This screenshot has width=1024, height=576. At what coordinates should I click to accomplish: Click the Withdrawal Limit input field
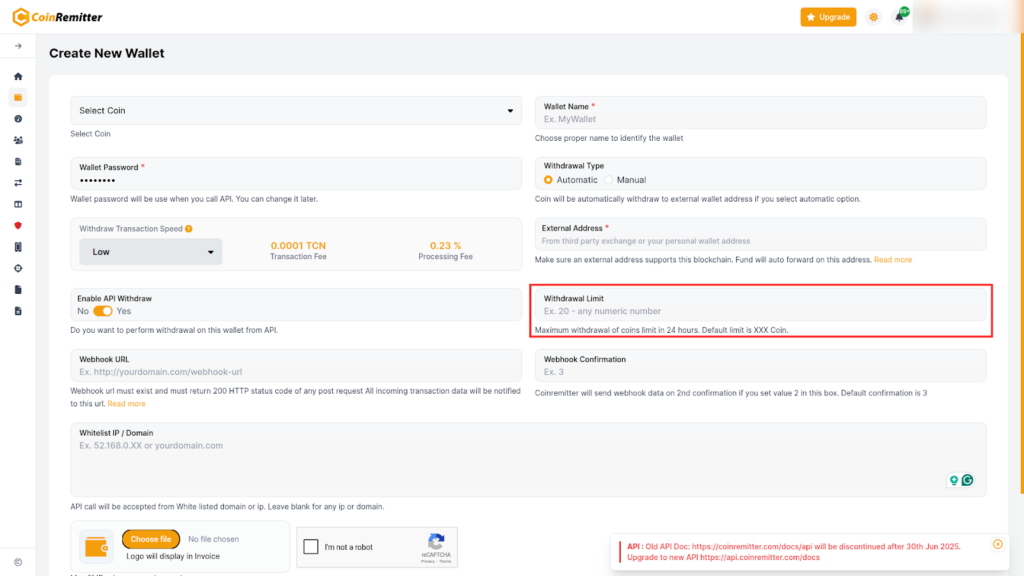[760, 311]
